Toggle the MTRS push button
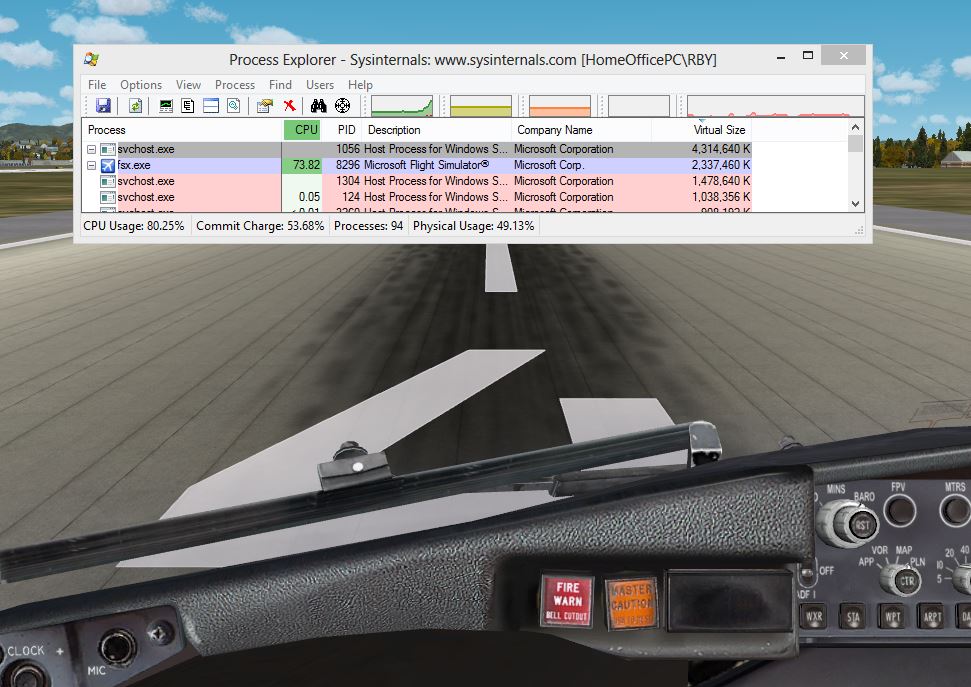Screen dimensions: 971x687 (955, 512)
